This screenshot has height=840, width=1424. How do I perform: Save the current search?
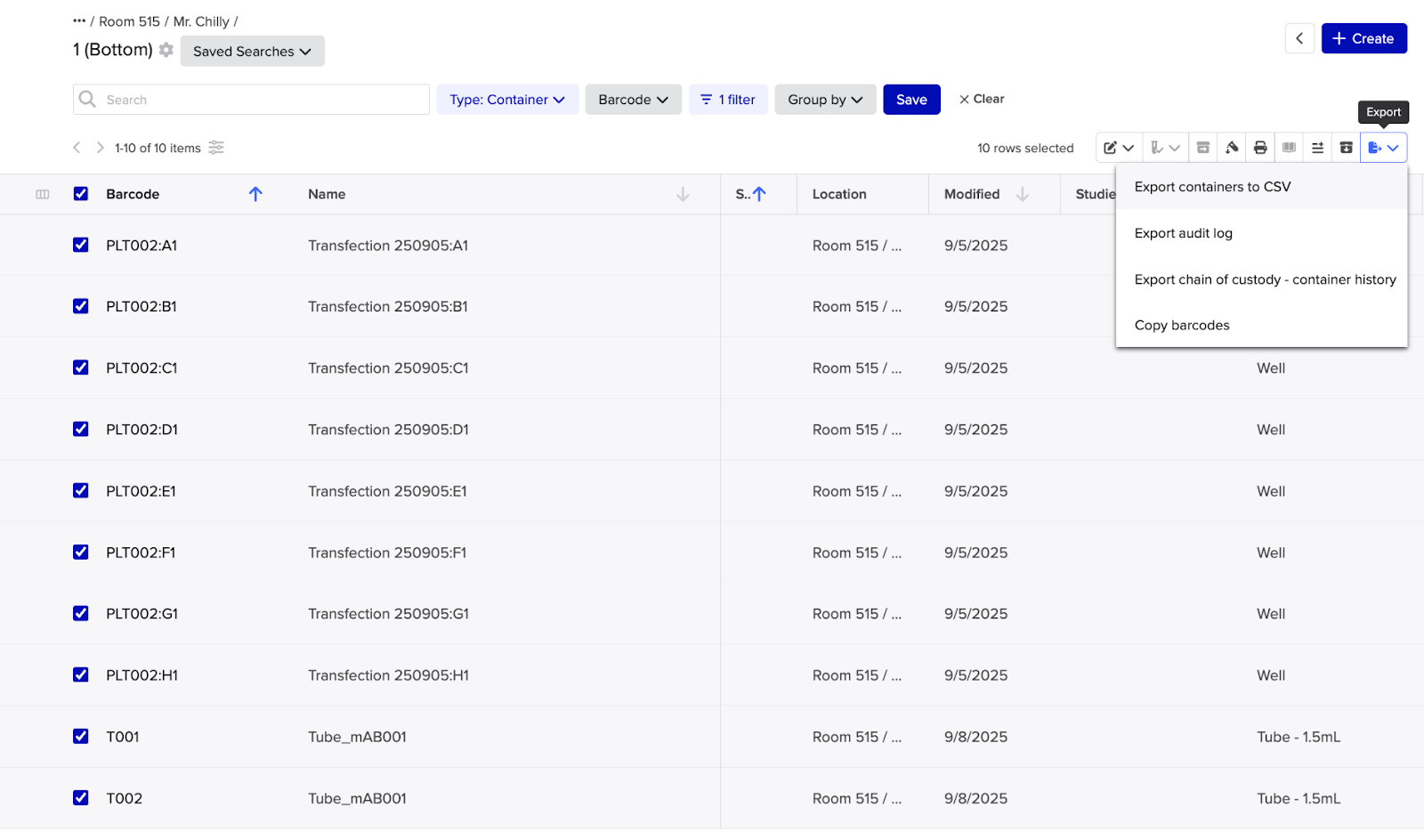[x=911, y=99]
